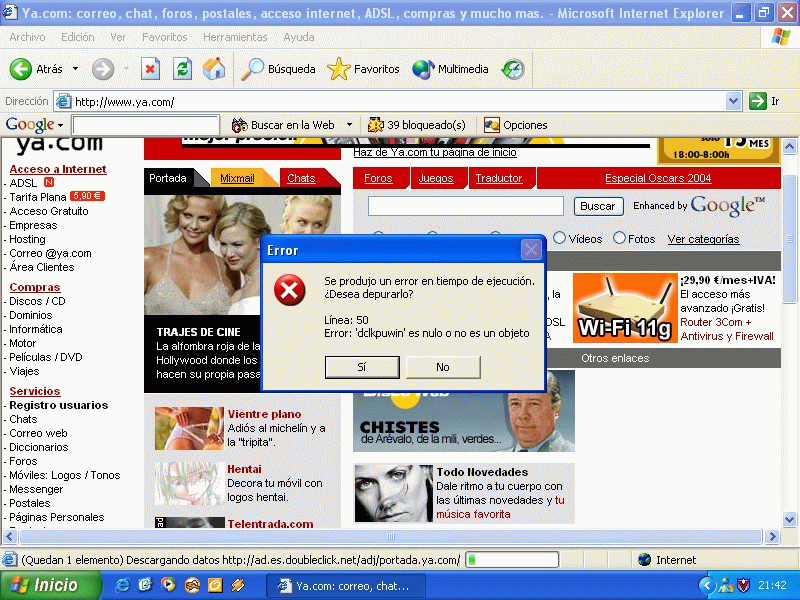Viewport: 800px width, 600px height.
Task: Switch to the Mixmail tab
Action: click(x=237, y=179)
